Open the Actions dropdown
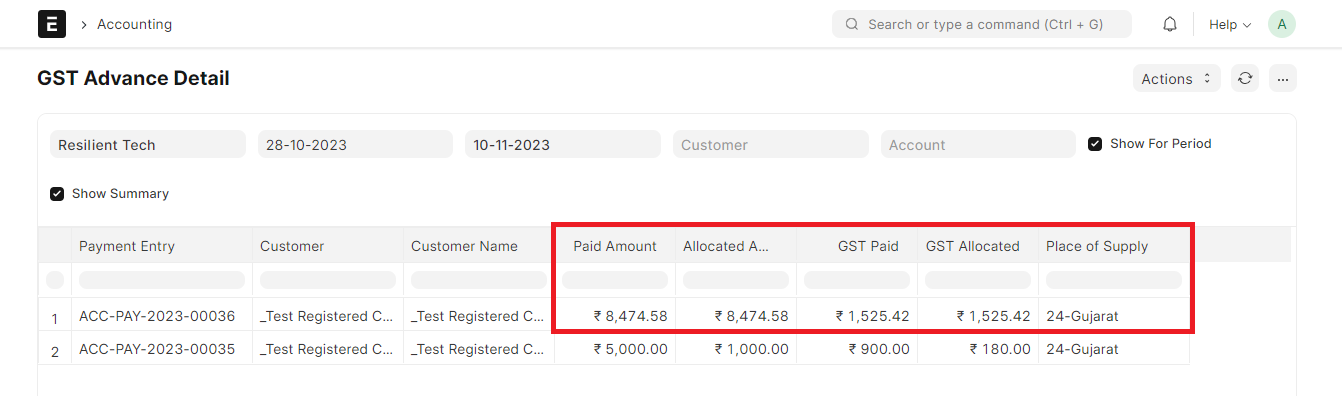Viewport: 1342px width, 396px height. click(1176, 79)
